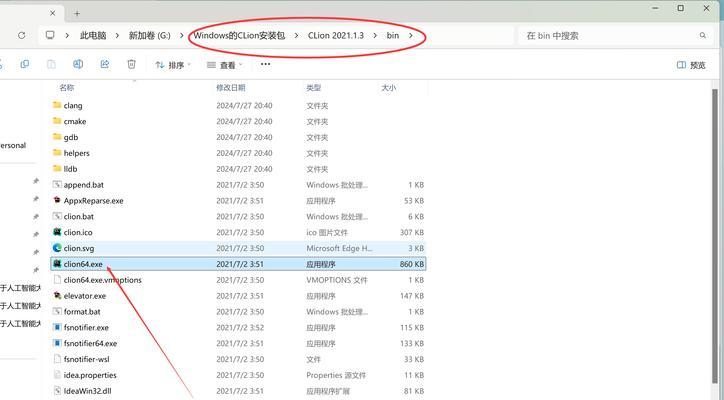
Task: Go to 新加卷 (G:) in the breadcrumb
Action: (150, 36)
